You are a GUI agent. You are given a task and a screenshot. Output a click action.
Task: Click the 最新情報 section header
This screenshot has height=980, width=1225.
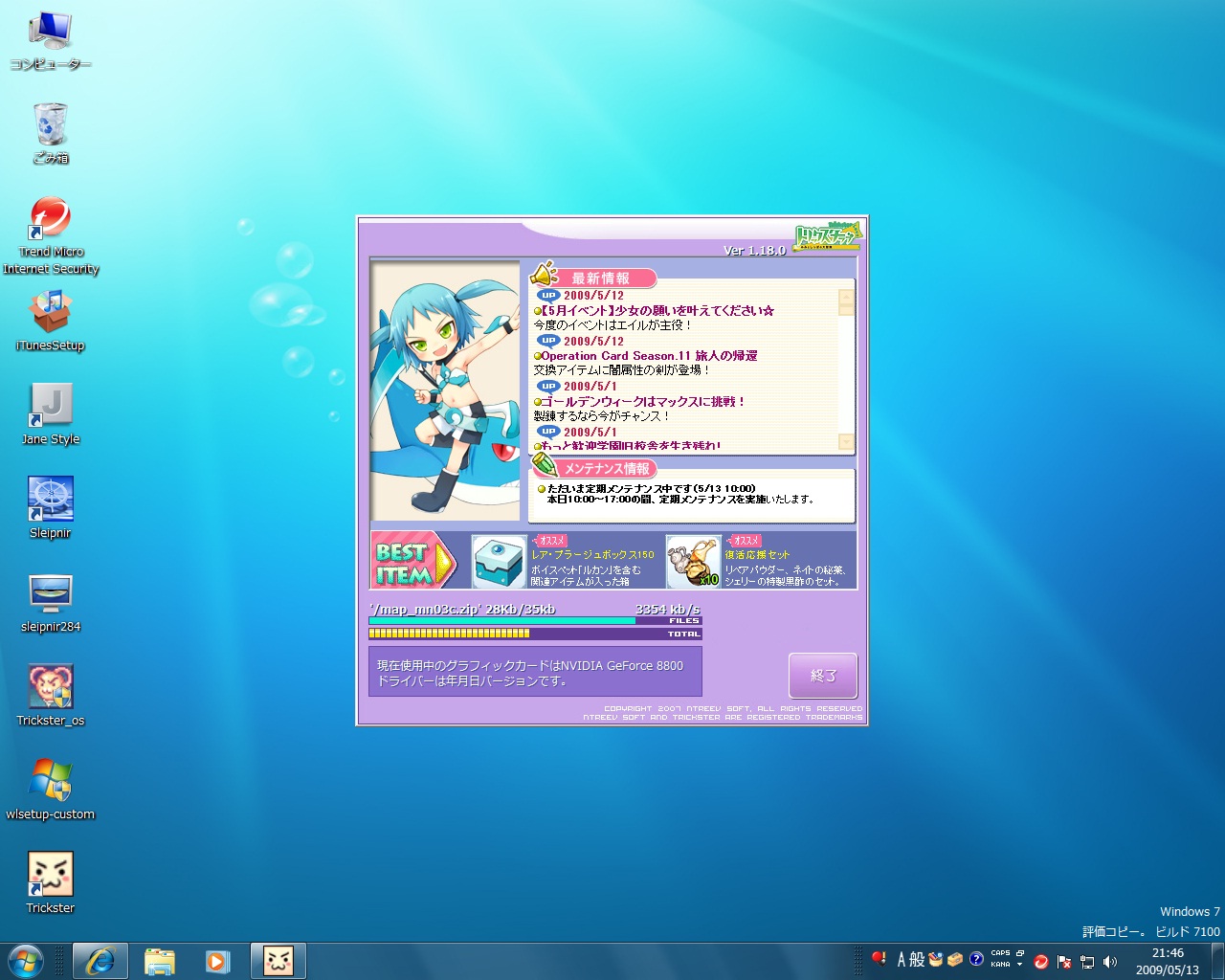click(601, 278)
